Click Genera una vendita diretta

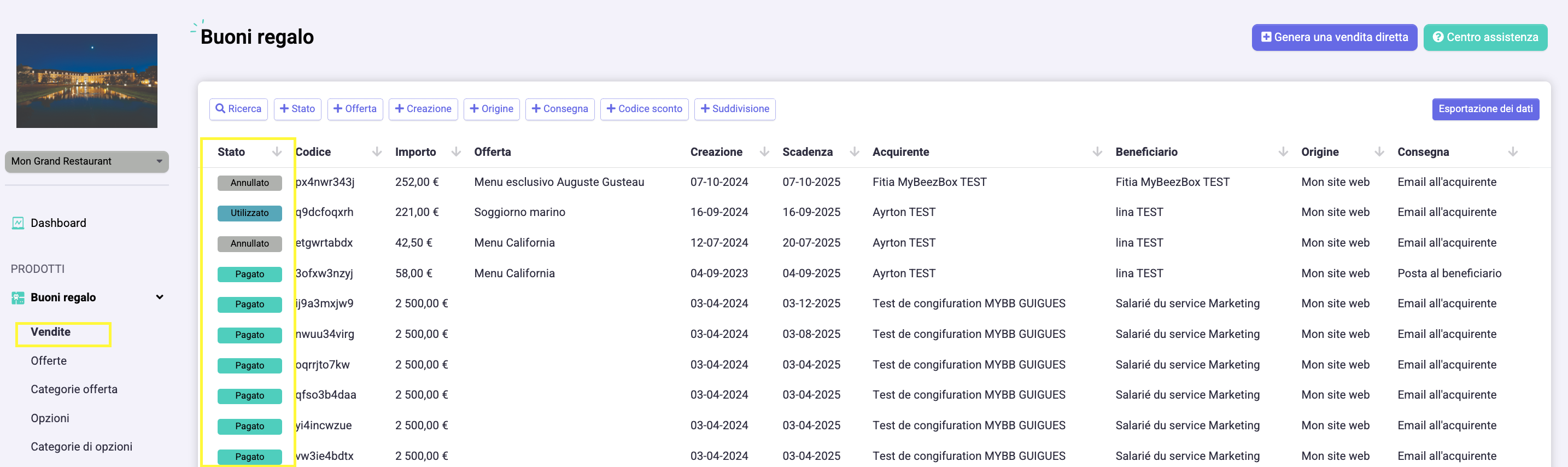[x=1334, y=38]
